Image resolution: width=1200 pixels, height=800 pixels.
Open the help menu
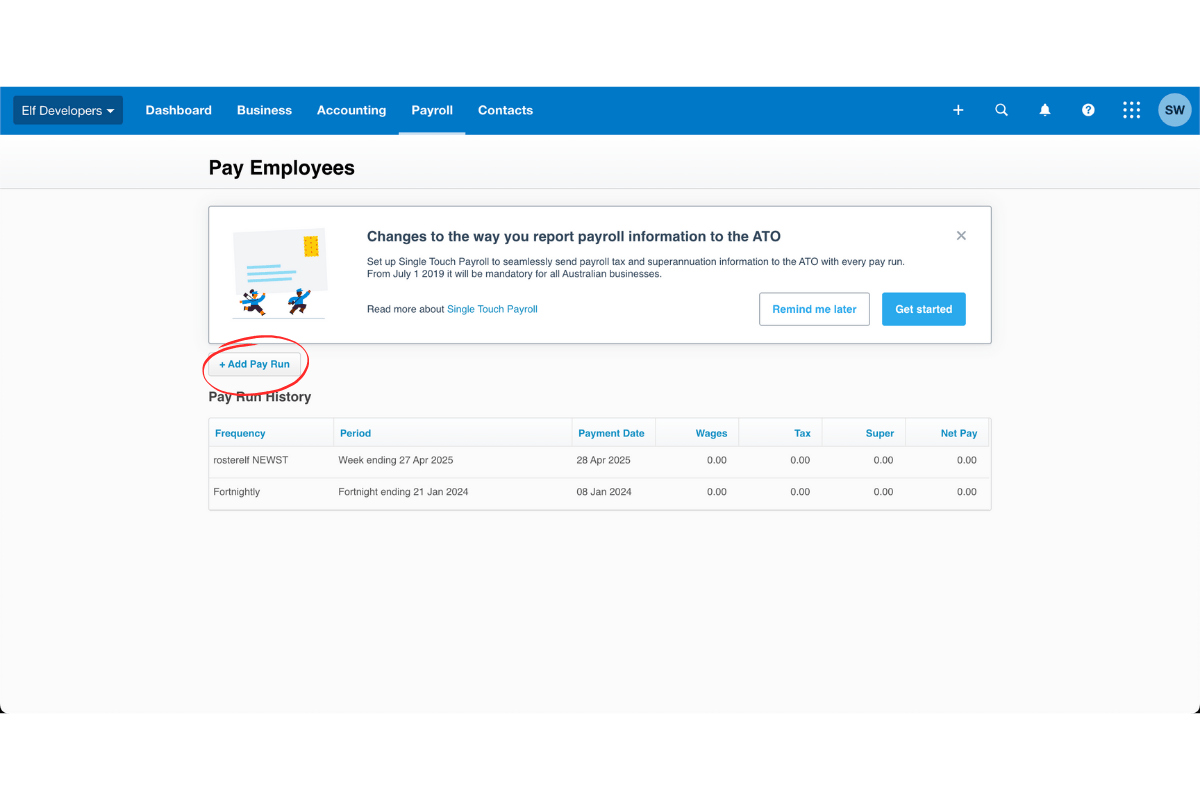coord(1088,110)
